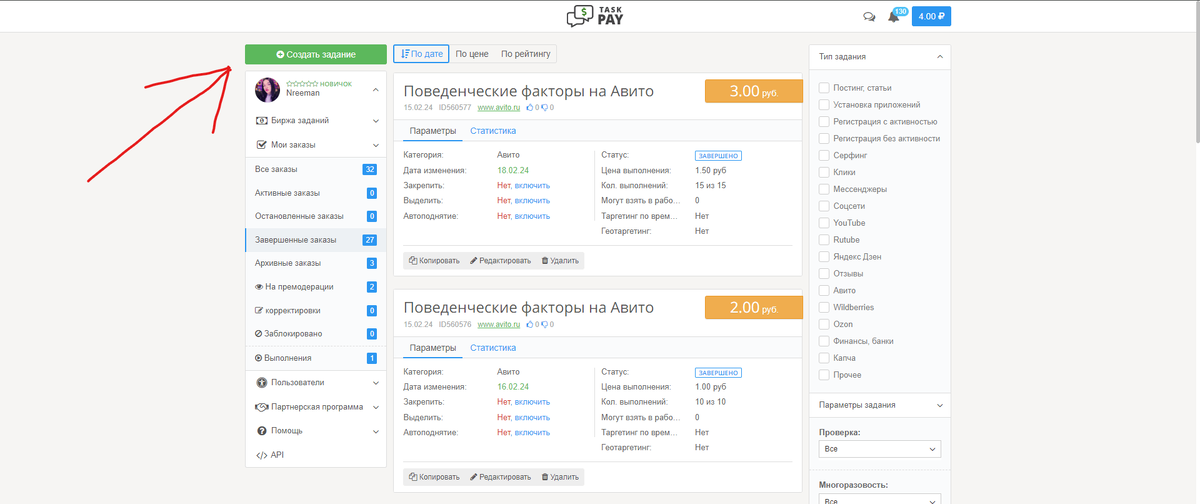Screen dimensions: 1200x504
Task: Expand the Партнерская программа section
Action: [x=376, y=407]
